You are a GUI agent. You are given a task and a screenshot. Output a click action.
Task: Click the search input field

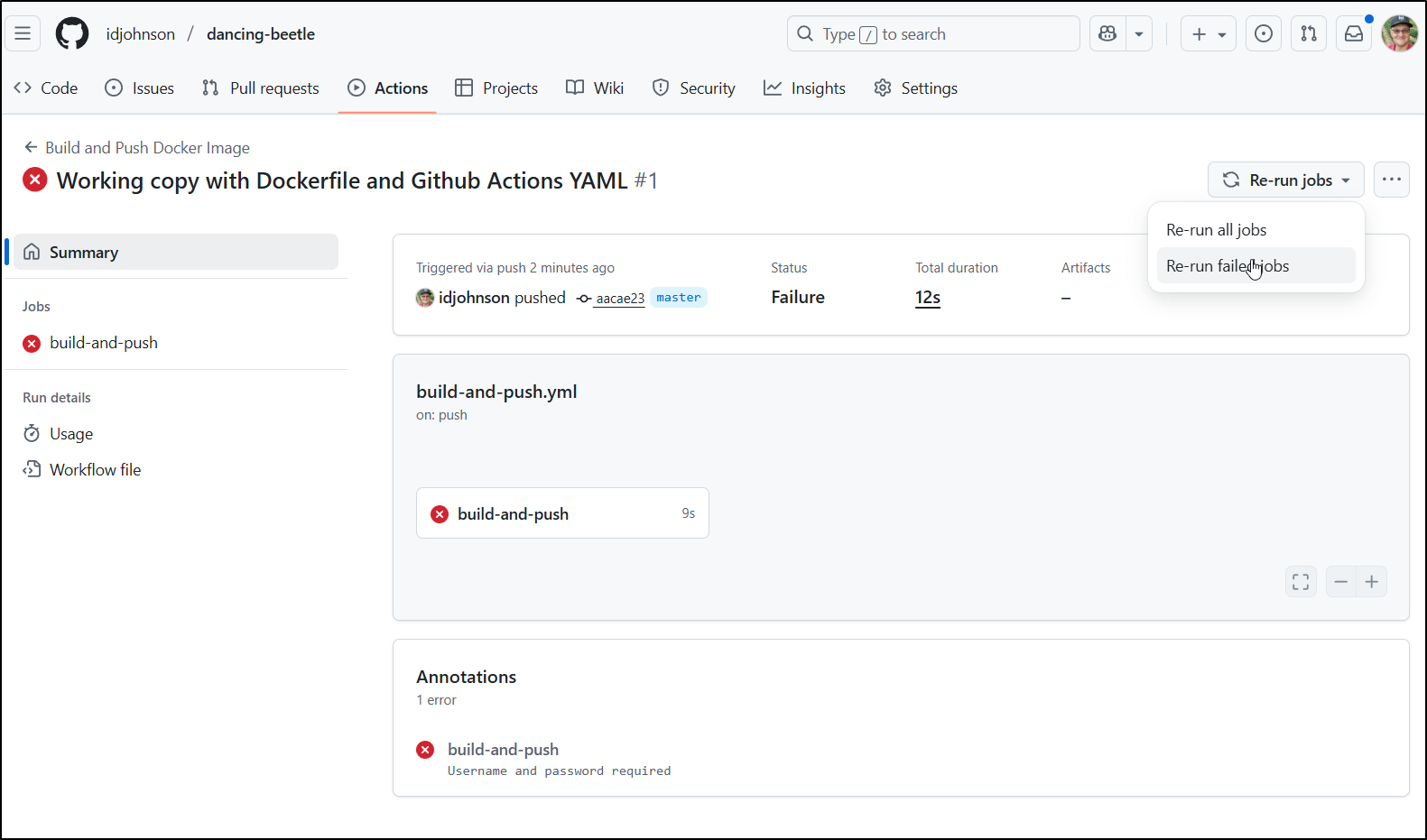(933, 33)
